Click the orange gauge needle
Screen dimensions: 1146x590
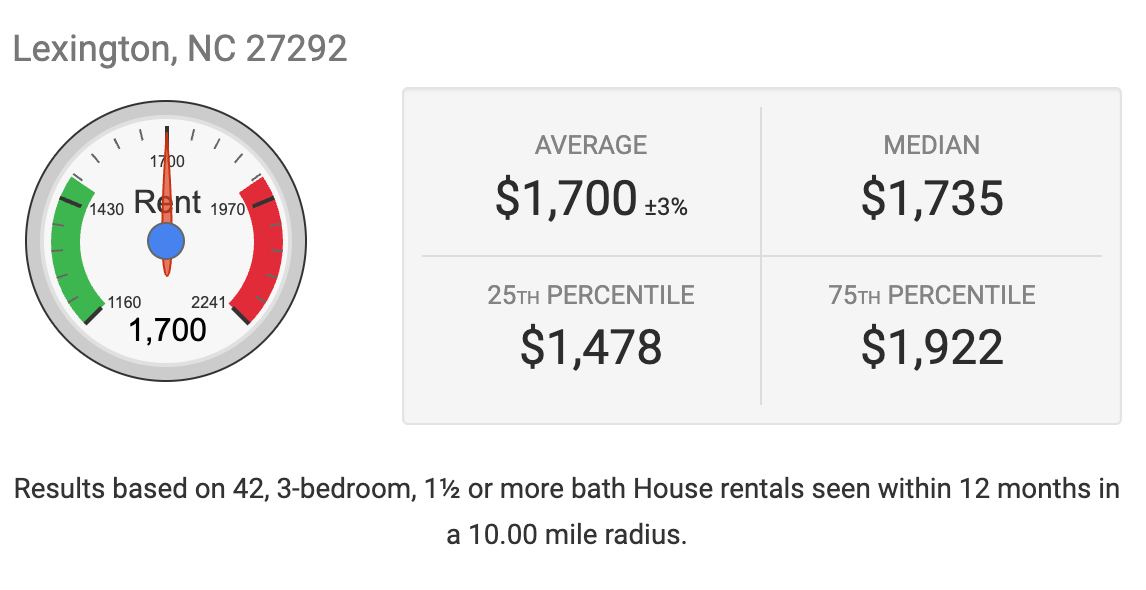167,203
